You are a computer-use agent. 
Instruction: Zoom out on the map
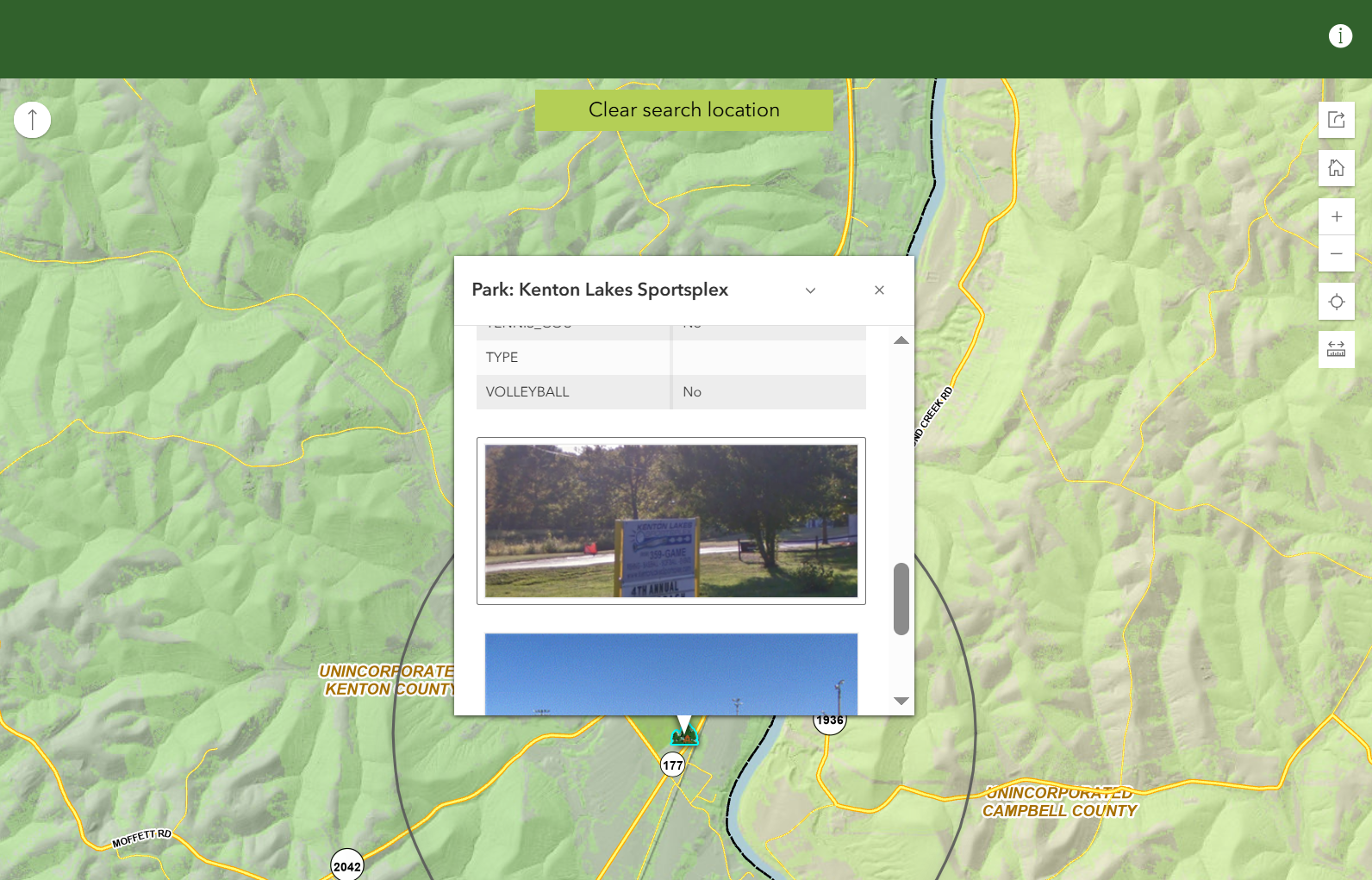[x=1337, y=253]
